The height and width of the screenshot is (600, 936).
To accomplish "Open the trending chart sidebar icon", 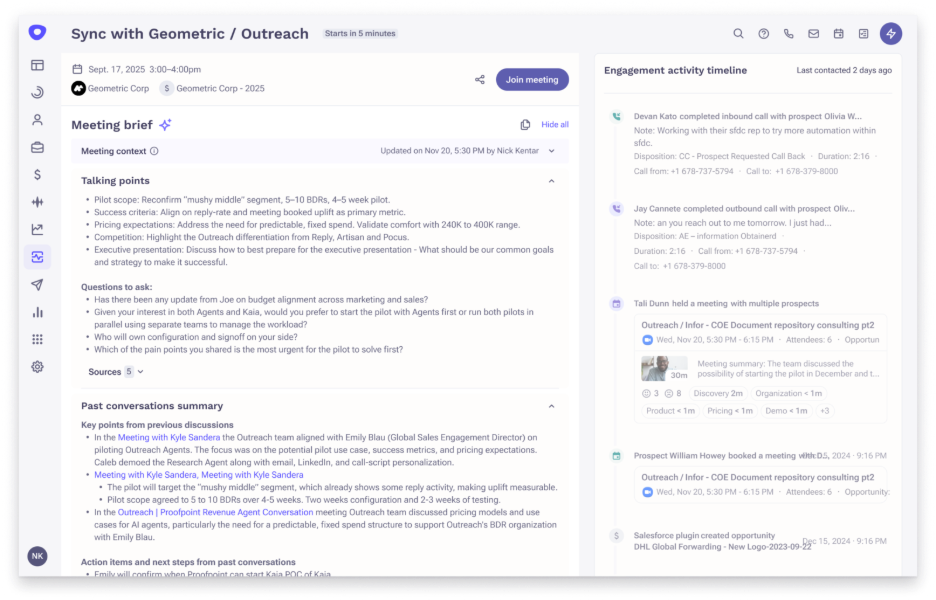I will (x=37, y=229).
